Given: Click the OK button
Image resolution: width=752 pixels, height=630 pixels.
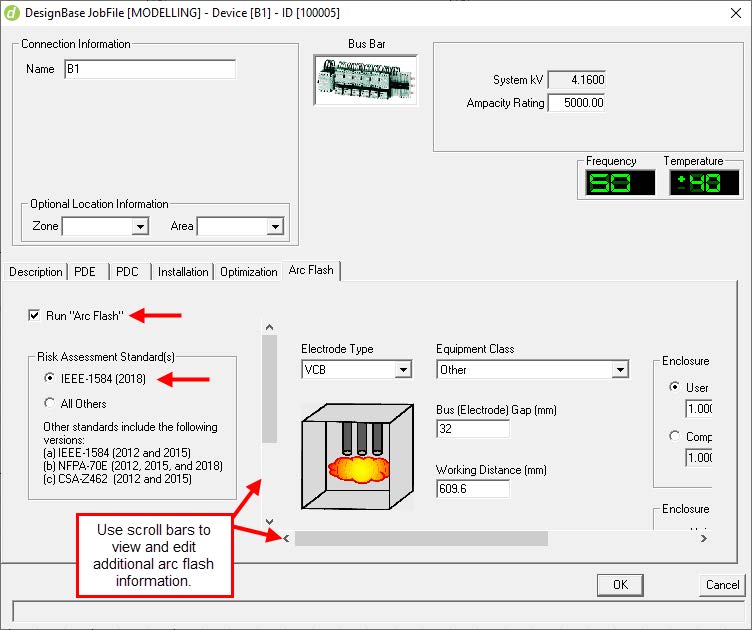Looking at the screenshot, I should tap(620, 585).
